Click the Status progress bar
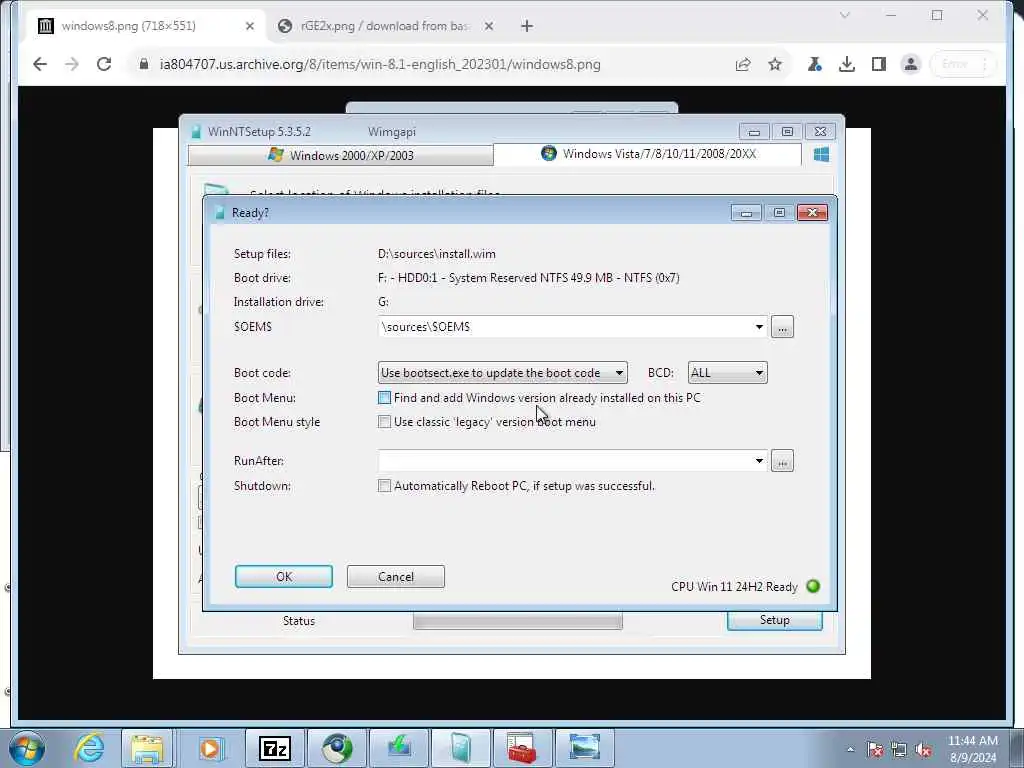This screenshot has width=1024, height=768. pyautogui.click(x=518, y=621)
